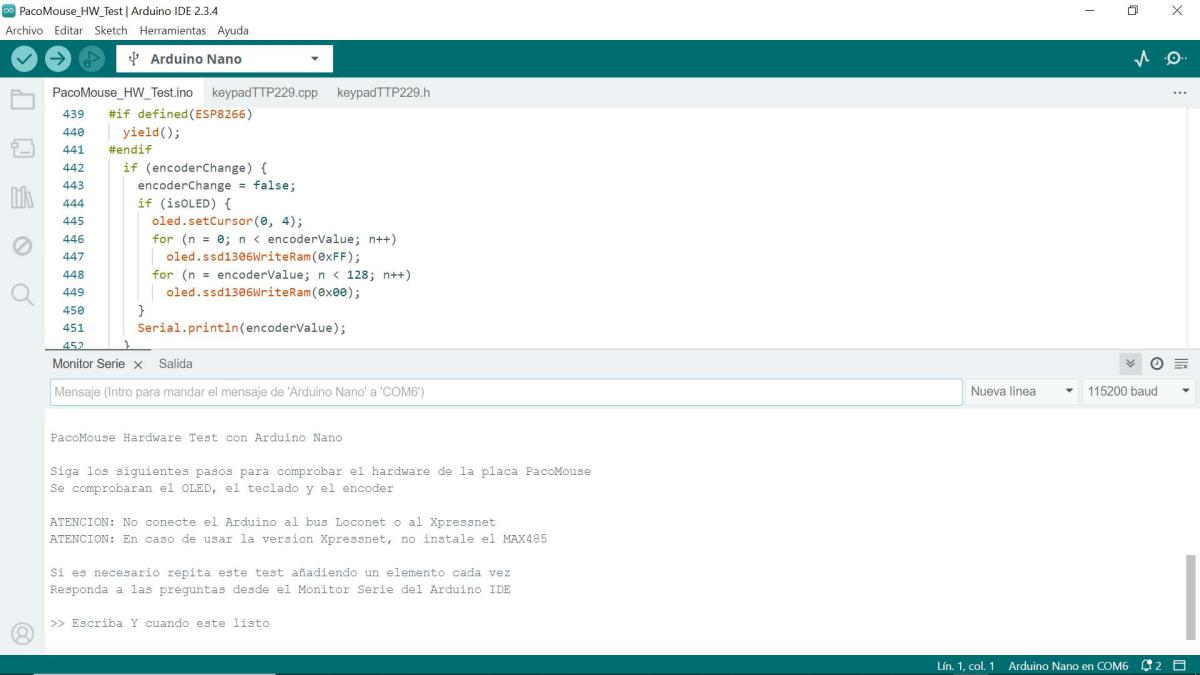Click Arduino Nano en COM6 in status bar
This screenshot has width=1200, height=675.
[1068, 666]
